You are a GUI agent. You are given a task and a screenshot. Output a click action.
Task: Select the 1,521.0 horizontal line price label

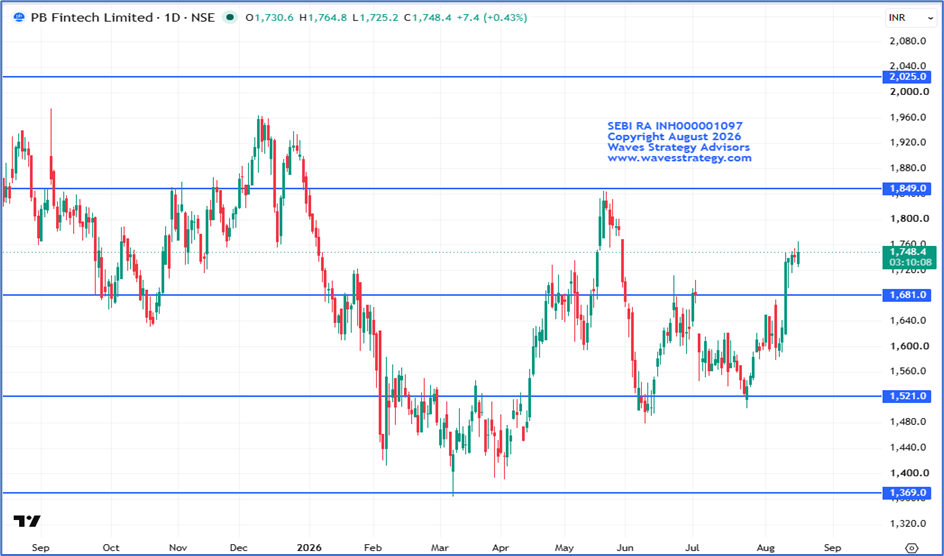coord(907,396)
